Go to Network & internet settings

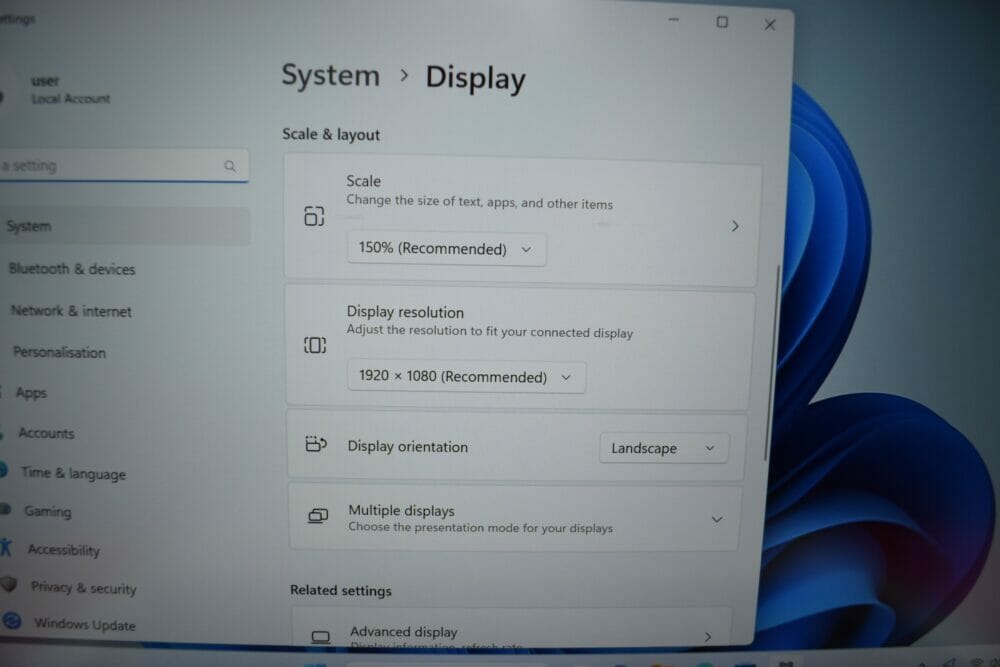click(x=71, y=311)
